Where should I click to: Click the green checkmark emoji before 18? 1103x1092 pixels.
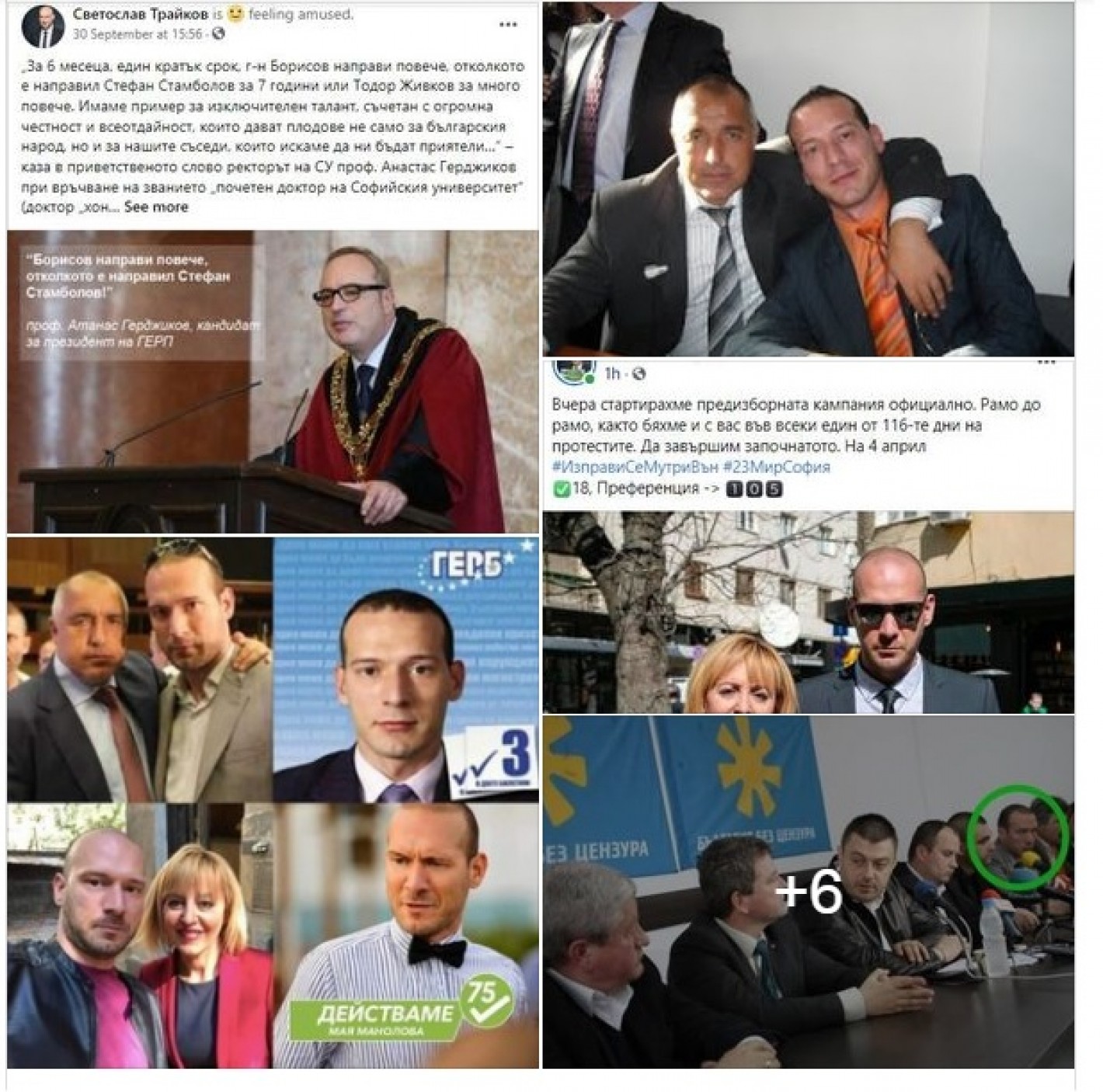pos(561,489)
